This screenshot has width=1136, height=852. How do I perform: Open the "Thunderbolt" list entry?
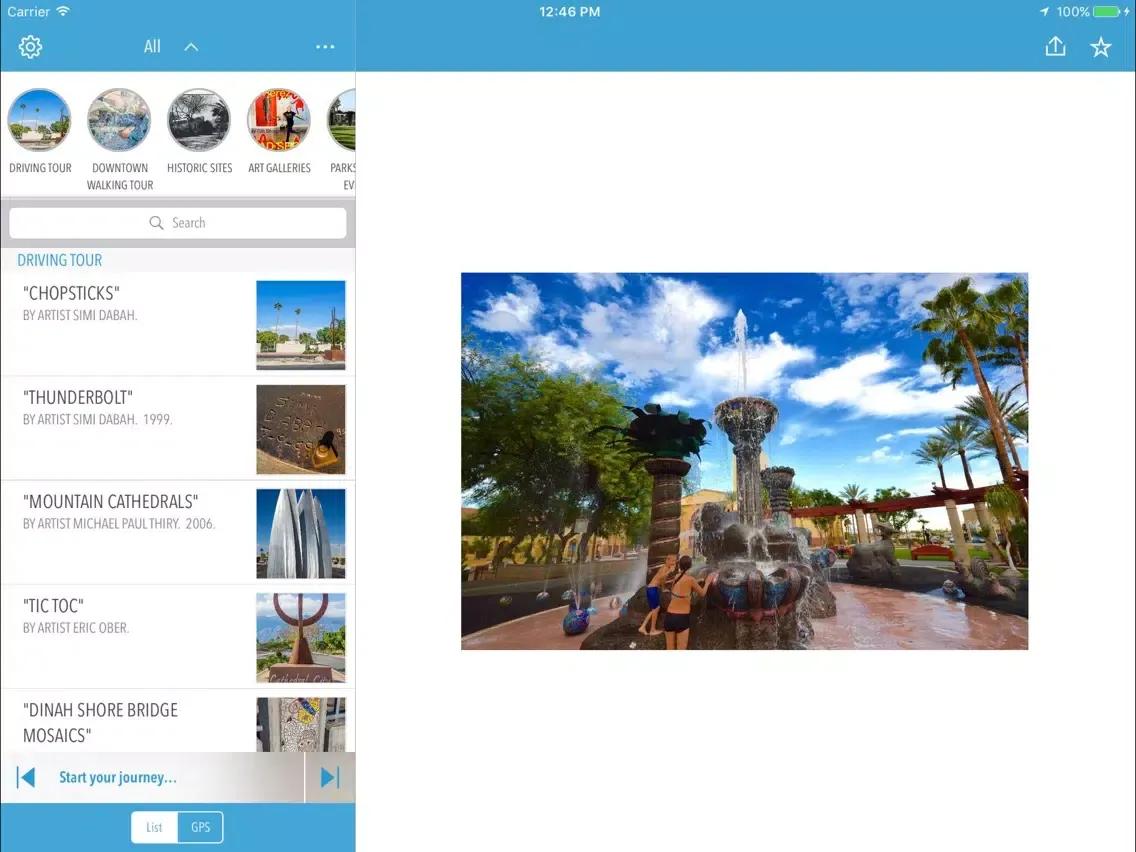(x=178, y=429)
